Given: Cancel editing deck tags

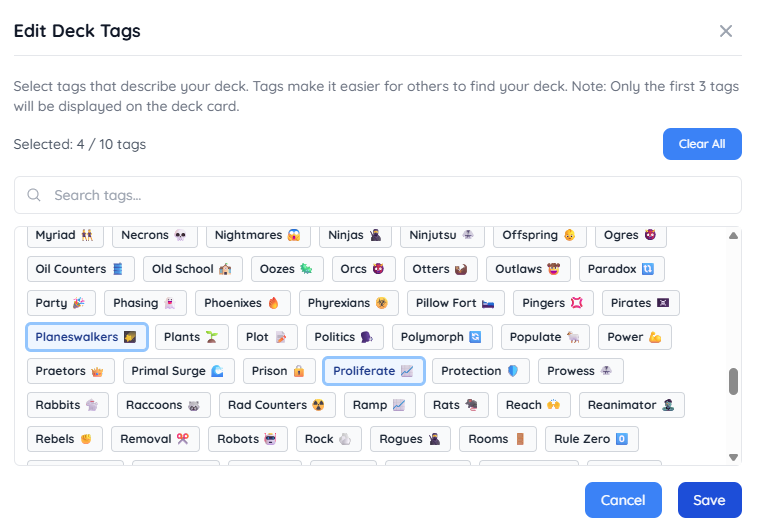Looking at the screenshot, I should coord(623,500).
